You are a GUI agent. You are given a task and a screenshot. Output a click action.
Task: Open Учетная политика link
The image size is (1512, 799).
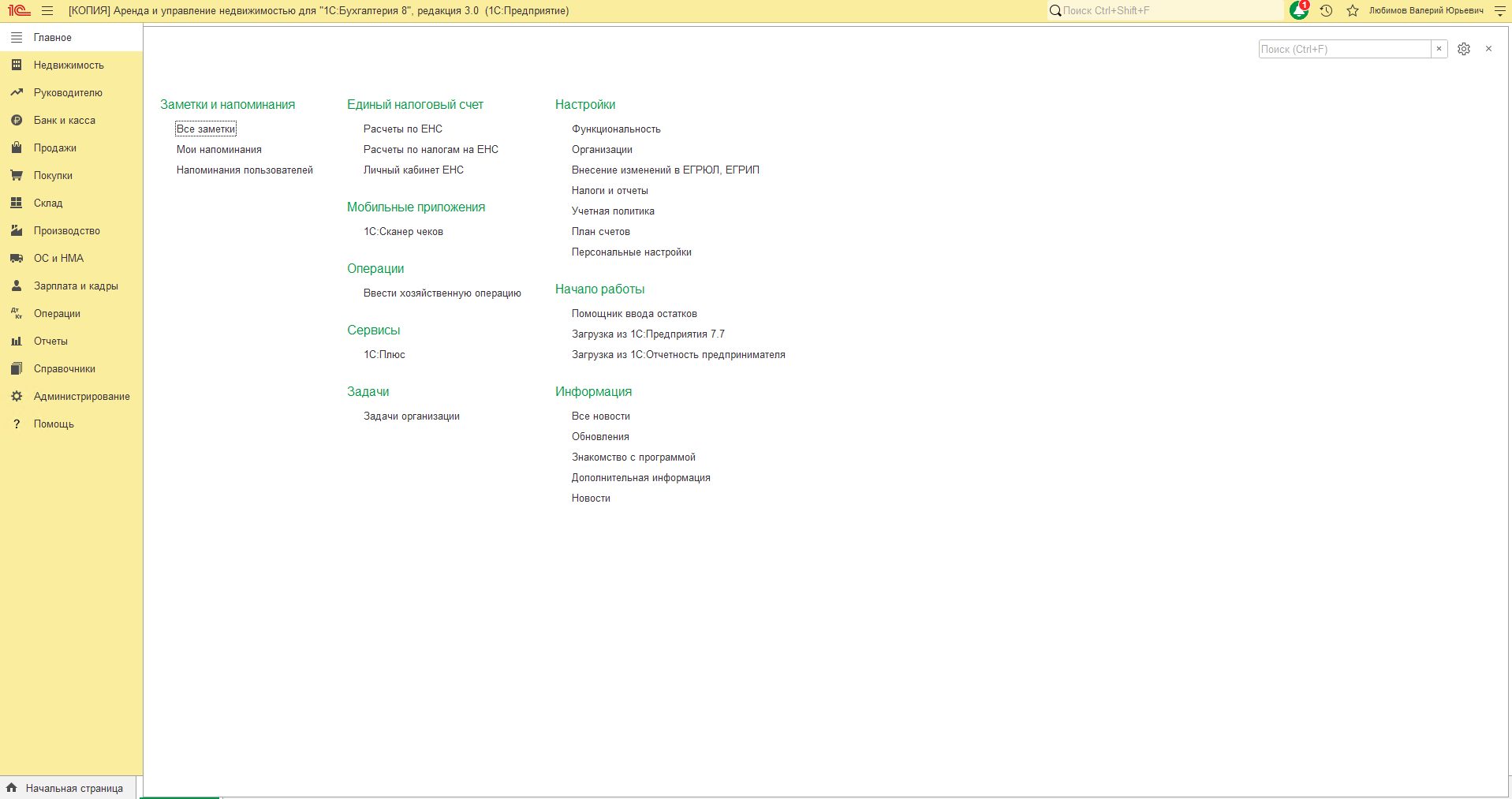click(x=613, y=211)
